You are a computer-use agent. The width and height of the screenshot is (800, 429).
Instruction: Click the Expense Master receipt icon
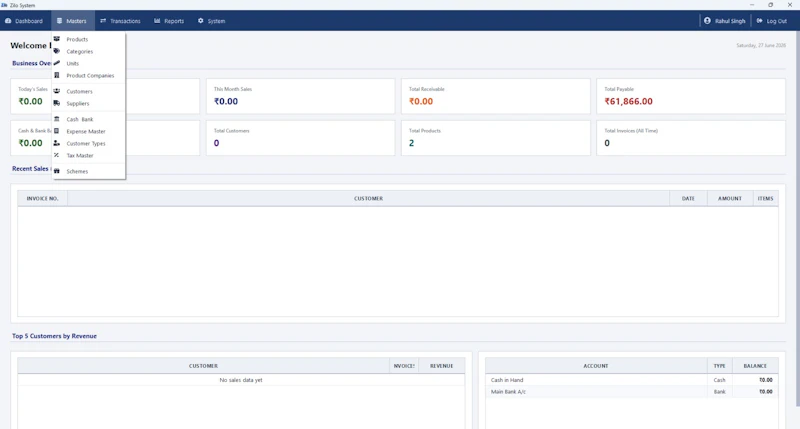57,131
